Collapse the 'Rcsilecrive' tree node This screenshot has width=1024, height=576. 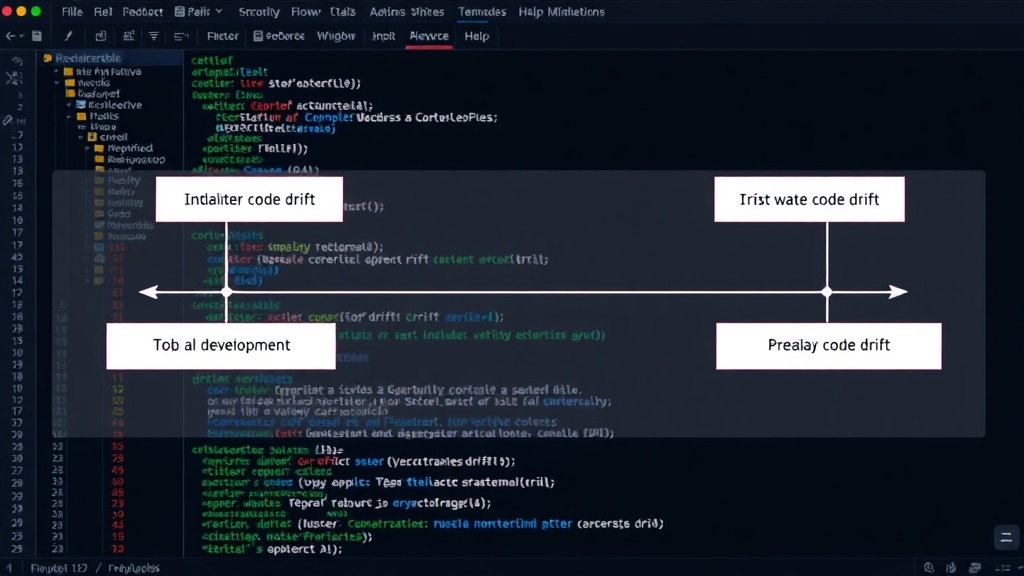coord(69,104)
